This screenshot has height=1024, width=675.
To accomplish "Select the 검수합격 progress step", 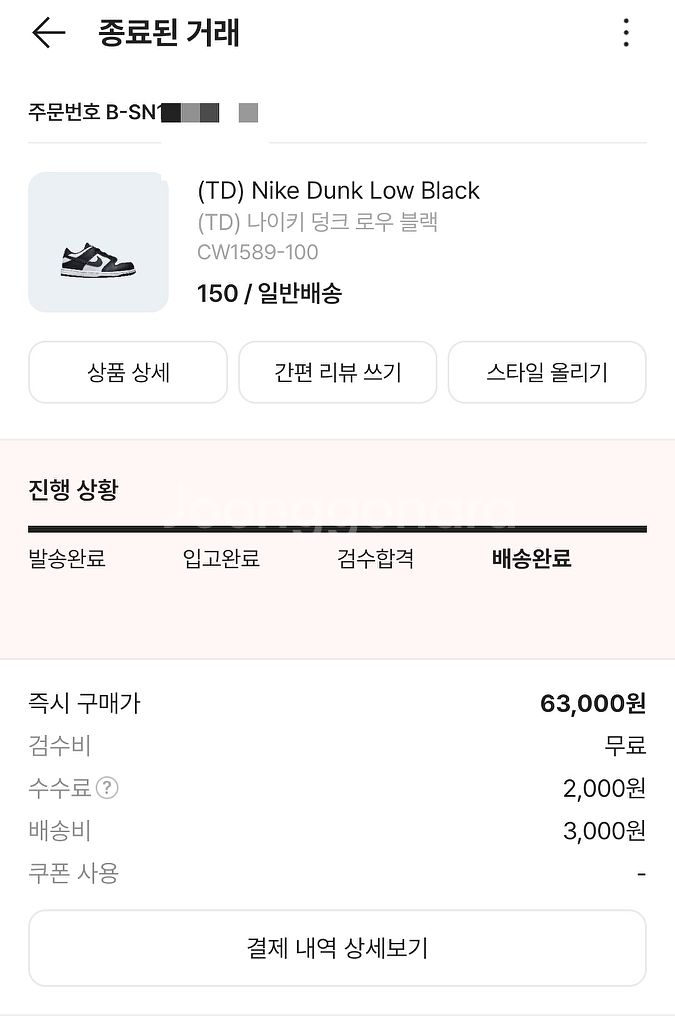I will (376, 559).
